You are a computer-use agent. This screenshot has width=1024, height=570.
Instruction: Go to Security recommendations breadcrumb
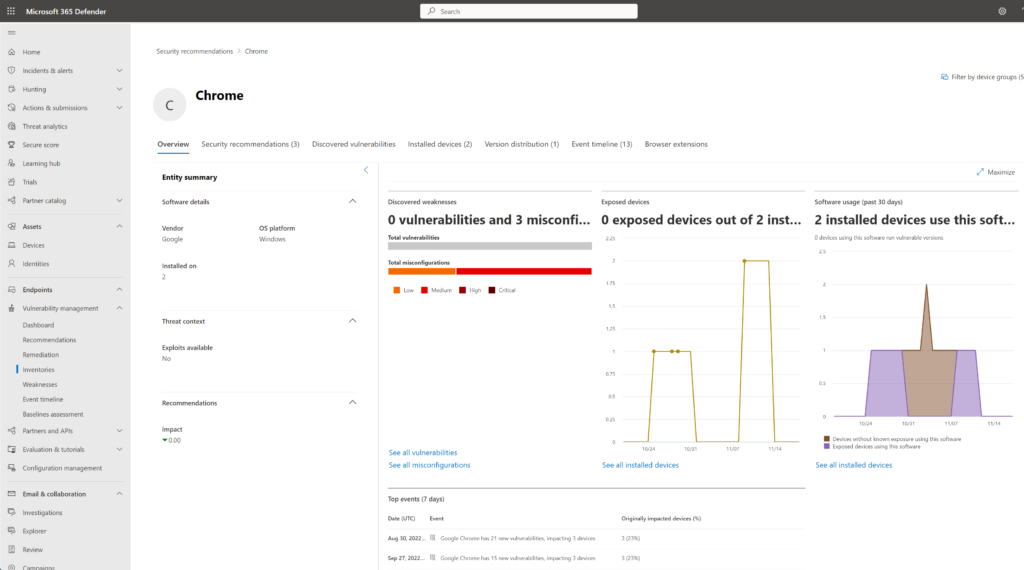pos(194,51)
